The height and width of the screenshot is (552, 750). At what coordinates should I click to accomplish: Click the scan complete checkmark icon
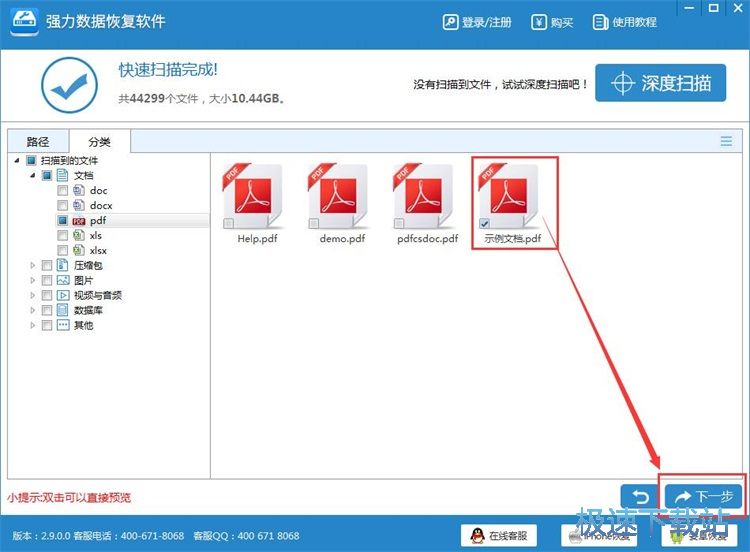click(x=69, y=85)
